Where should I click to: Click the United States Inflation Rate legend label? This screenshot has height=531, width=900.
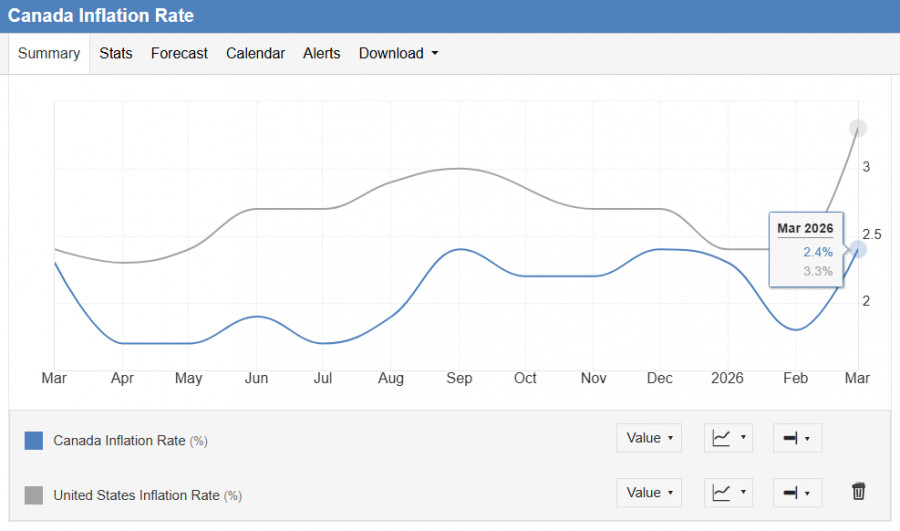click(x=137, y=494)
